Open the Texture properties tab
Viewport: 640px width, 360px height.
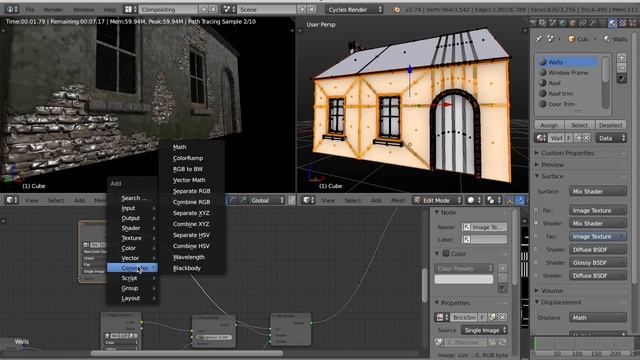coord(622,23)
